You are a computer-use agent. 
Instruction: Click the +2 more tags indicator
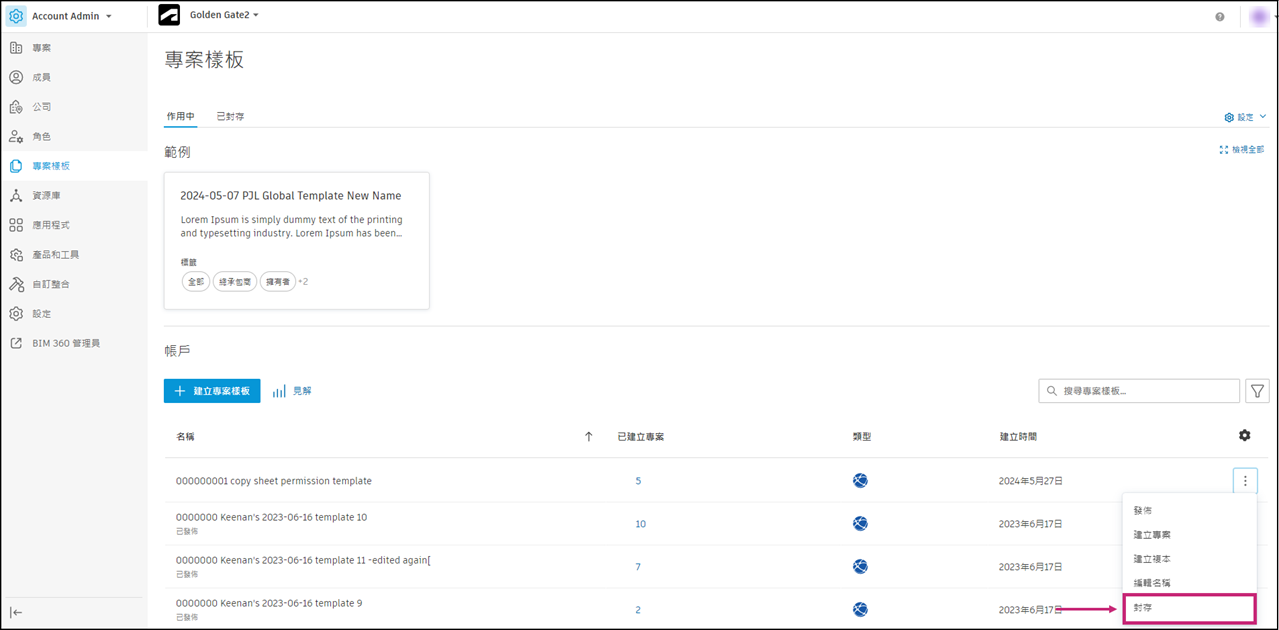pos(303,282)
